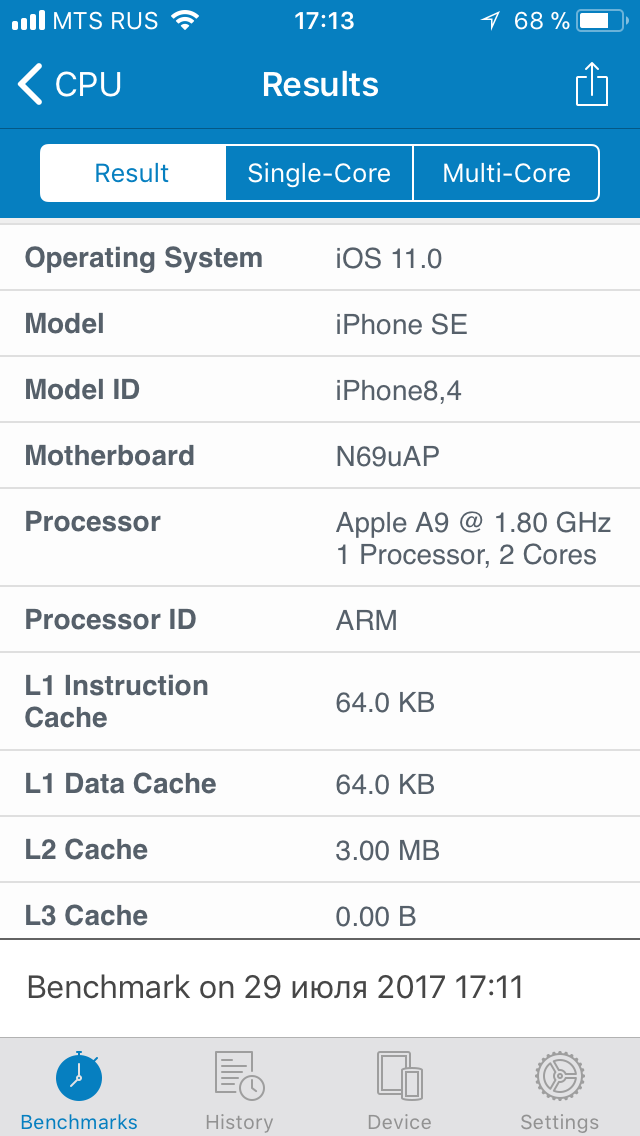Select the L2 Cache row
The width and height of the screenshot is (640, 1136).
pos(320,850)
